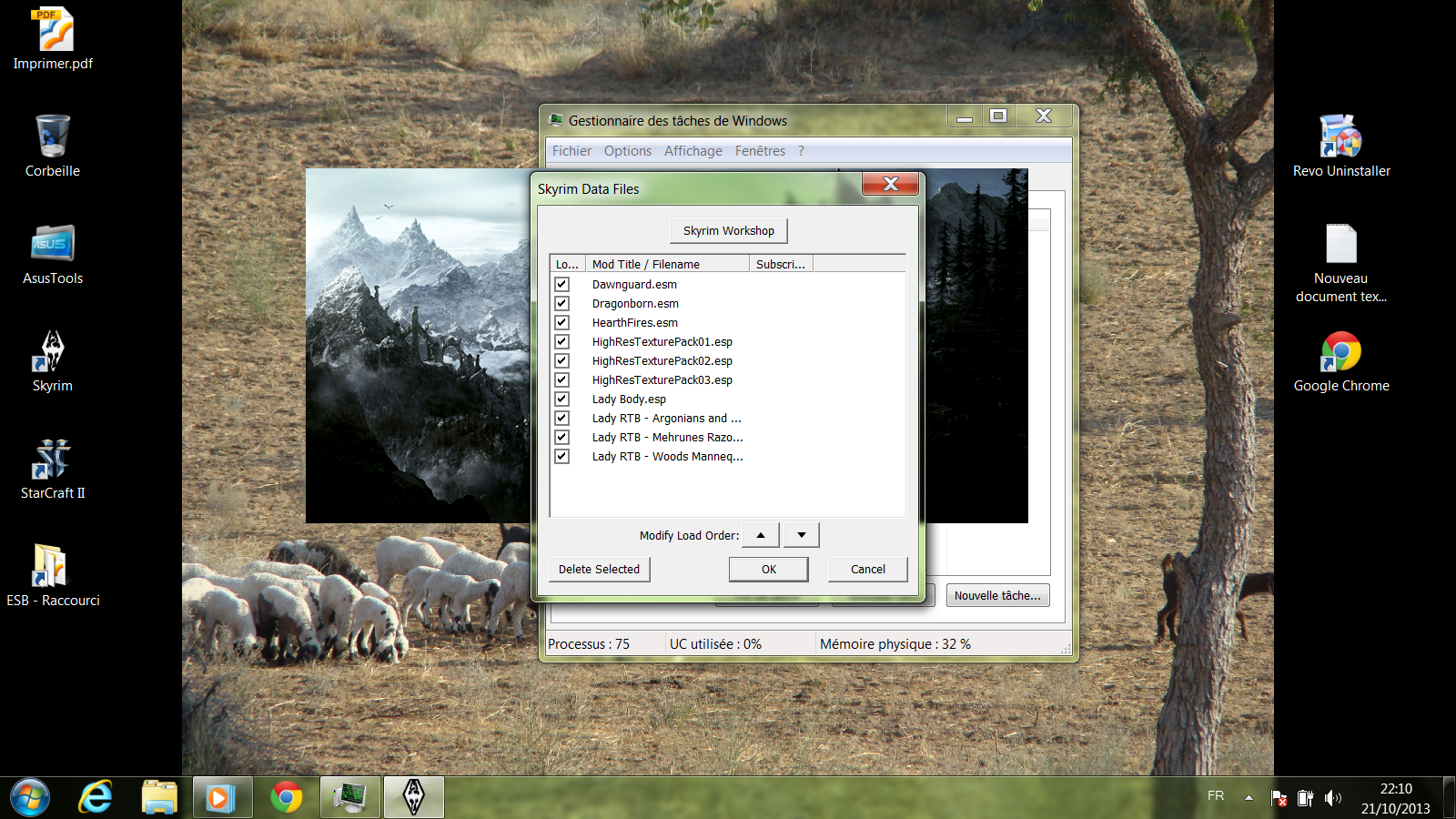Uncheck the Dawnguard.esm checkbox

tap(562, 284)
